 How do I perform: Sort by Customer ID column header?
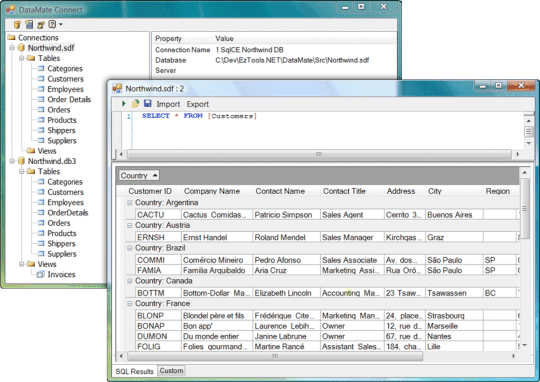tap(150, 191)
